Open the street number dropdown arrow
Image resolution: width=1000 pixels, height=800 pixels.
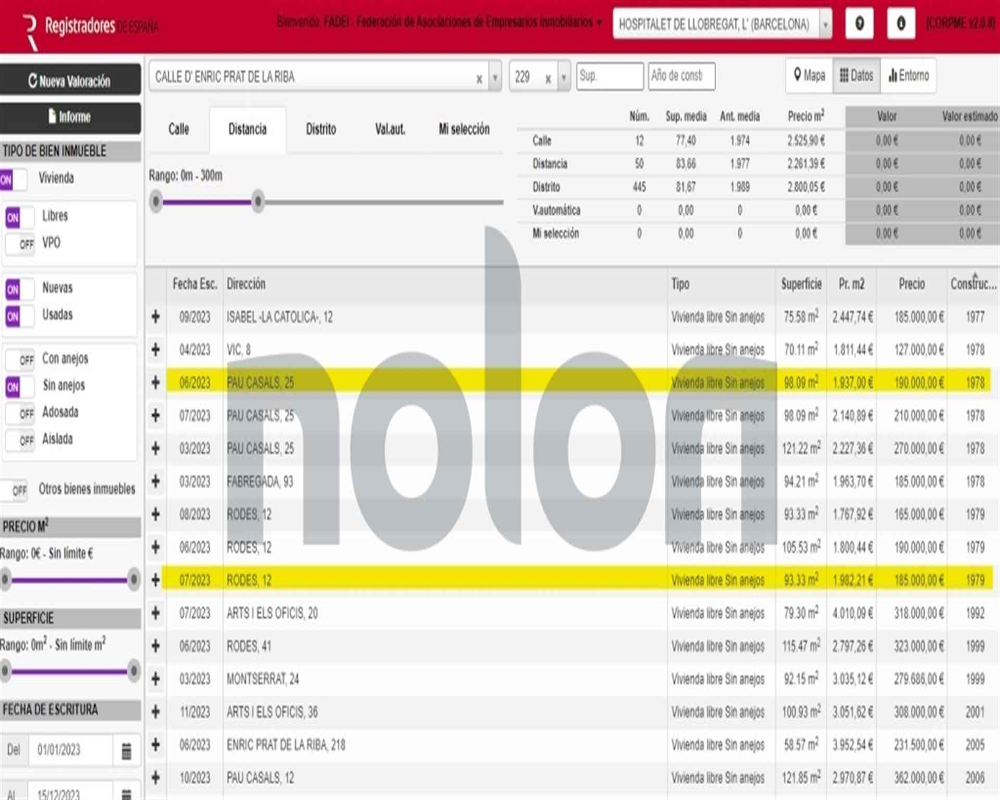coord(564,78)
